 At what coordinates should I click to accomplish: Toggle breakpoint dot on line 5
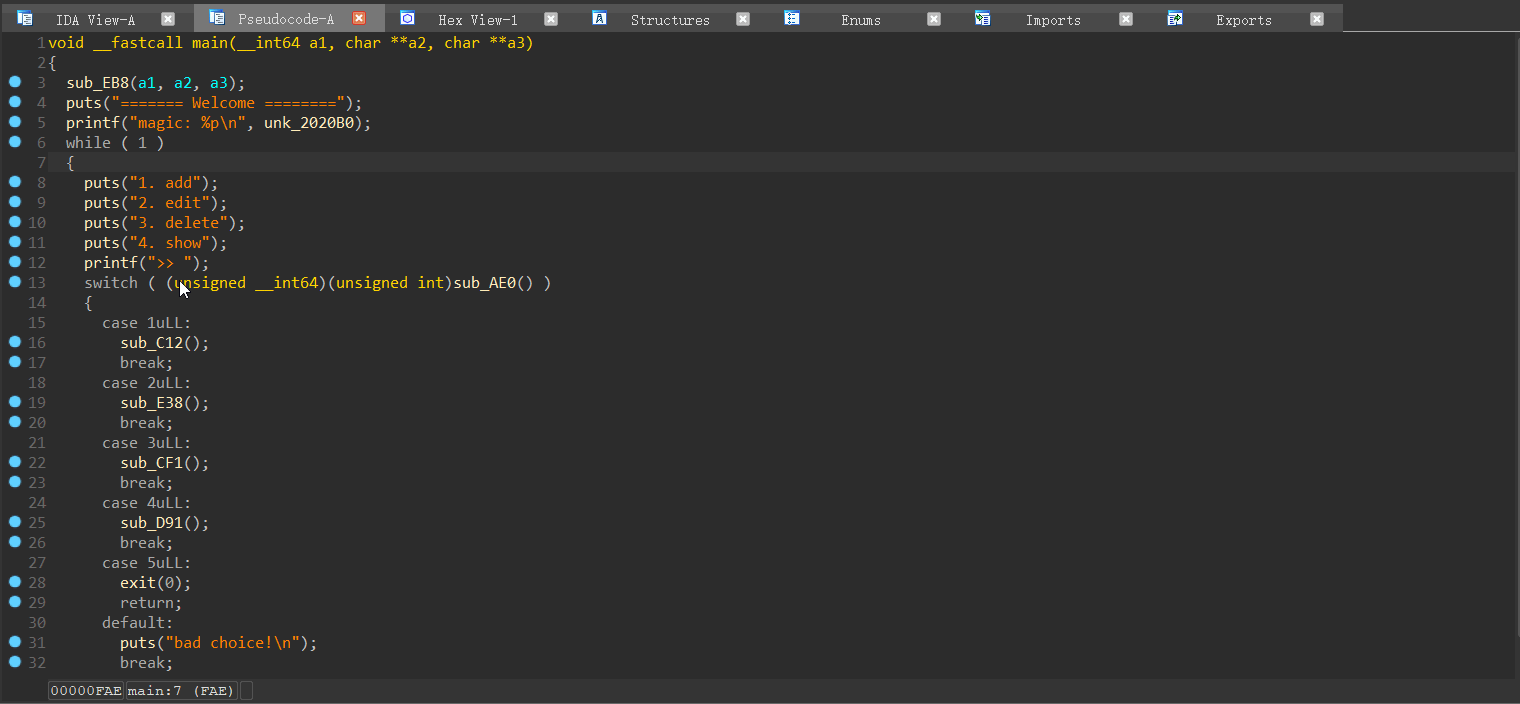15,122
